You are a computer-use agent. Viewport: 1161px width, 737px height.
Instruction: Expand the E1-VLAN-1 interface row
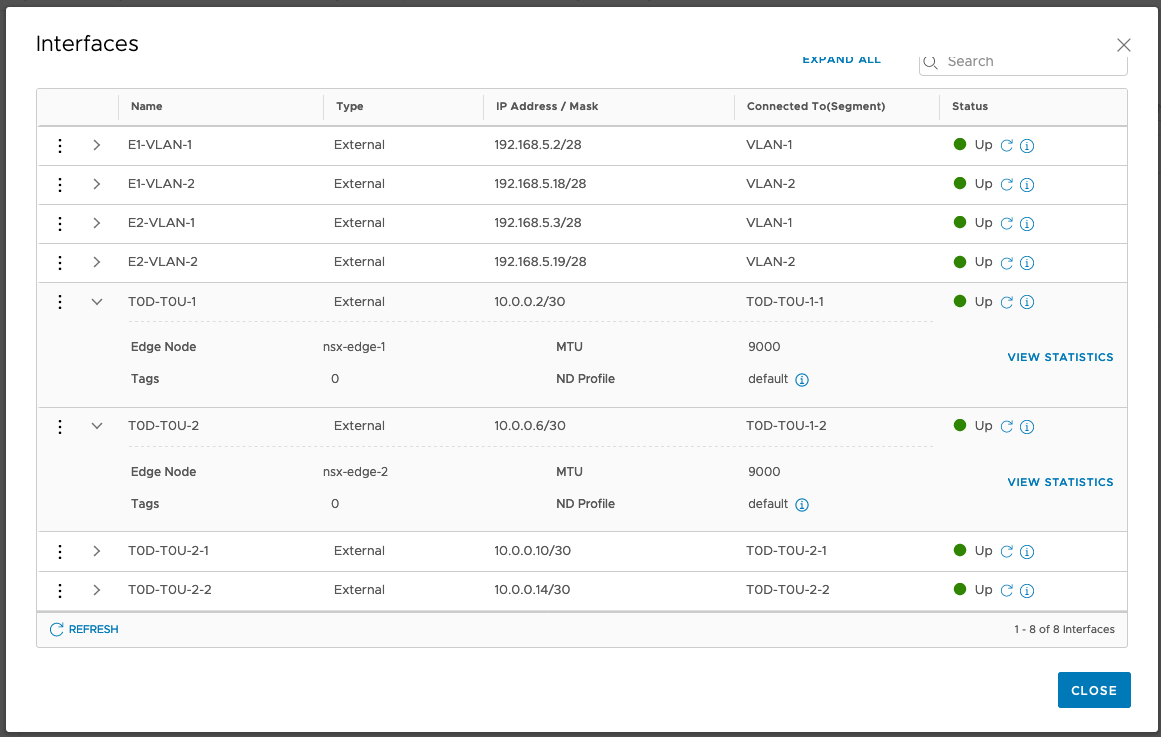[x=97, y=146]
